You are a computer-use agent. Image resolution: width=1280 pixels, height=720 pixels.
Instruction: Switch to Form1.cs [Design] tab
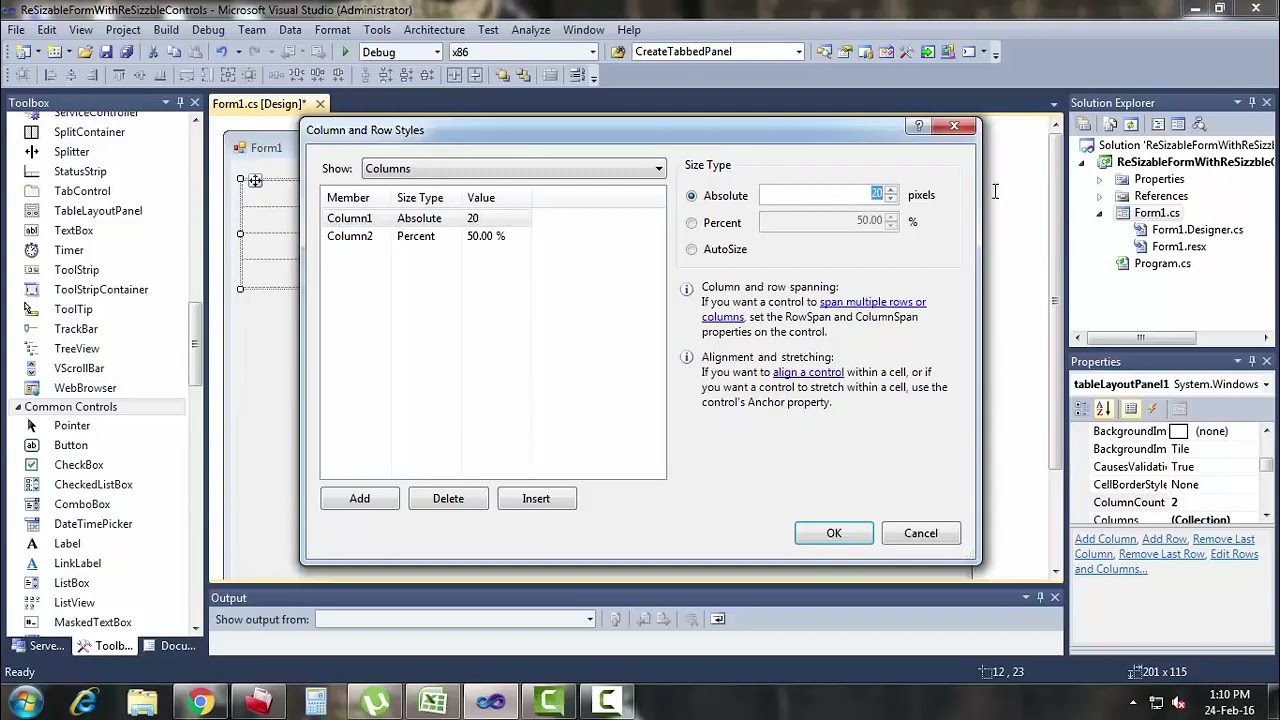259,104
